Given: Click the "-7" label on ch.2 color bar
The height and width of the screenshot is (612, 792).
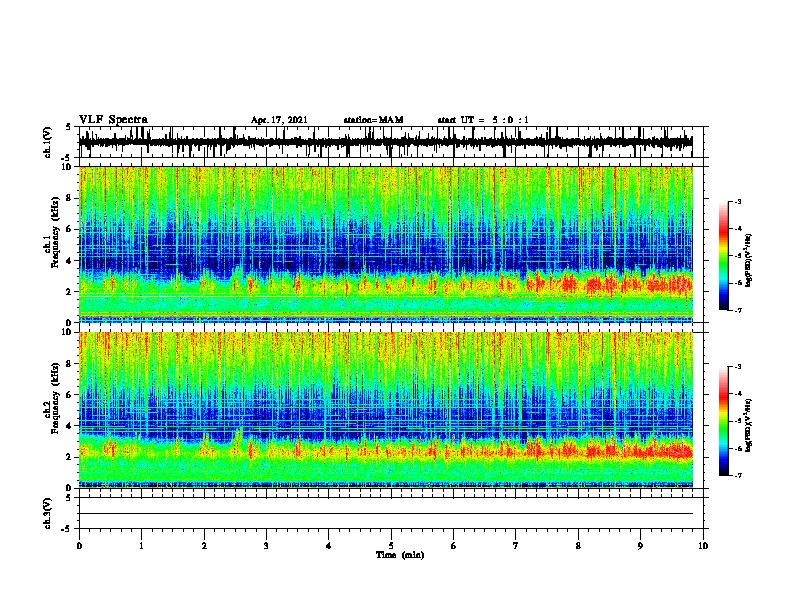Looking at the screenshot, I should click(x=737, y=476).
